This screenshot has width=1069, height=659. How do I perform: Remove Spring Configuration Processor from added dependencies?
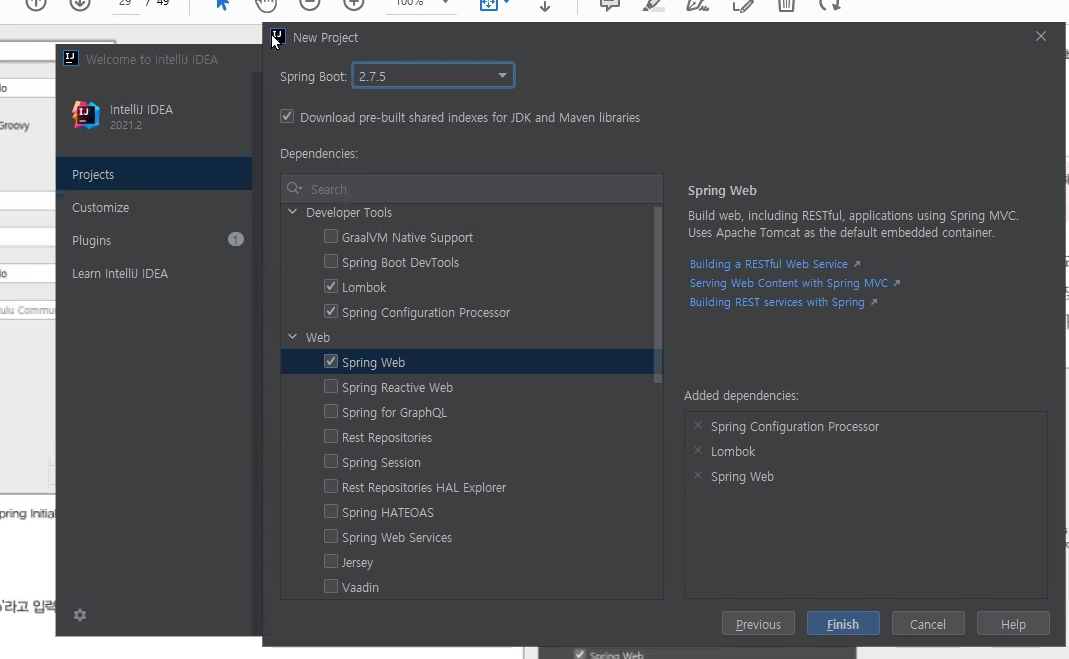(x=697, y=425)
